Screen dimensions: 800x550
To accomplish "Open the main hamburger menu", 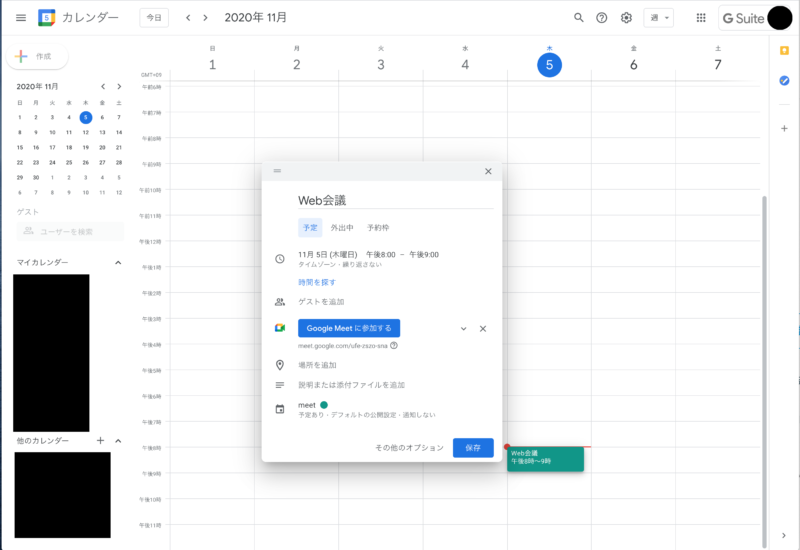I will (21, 18).
